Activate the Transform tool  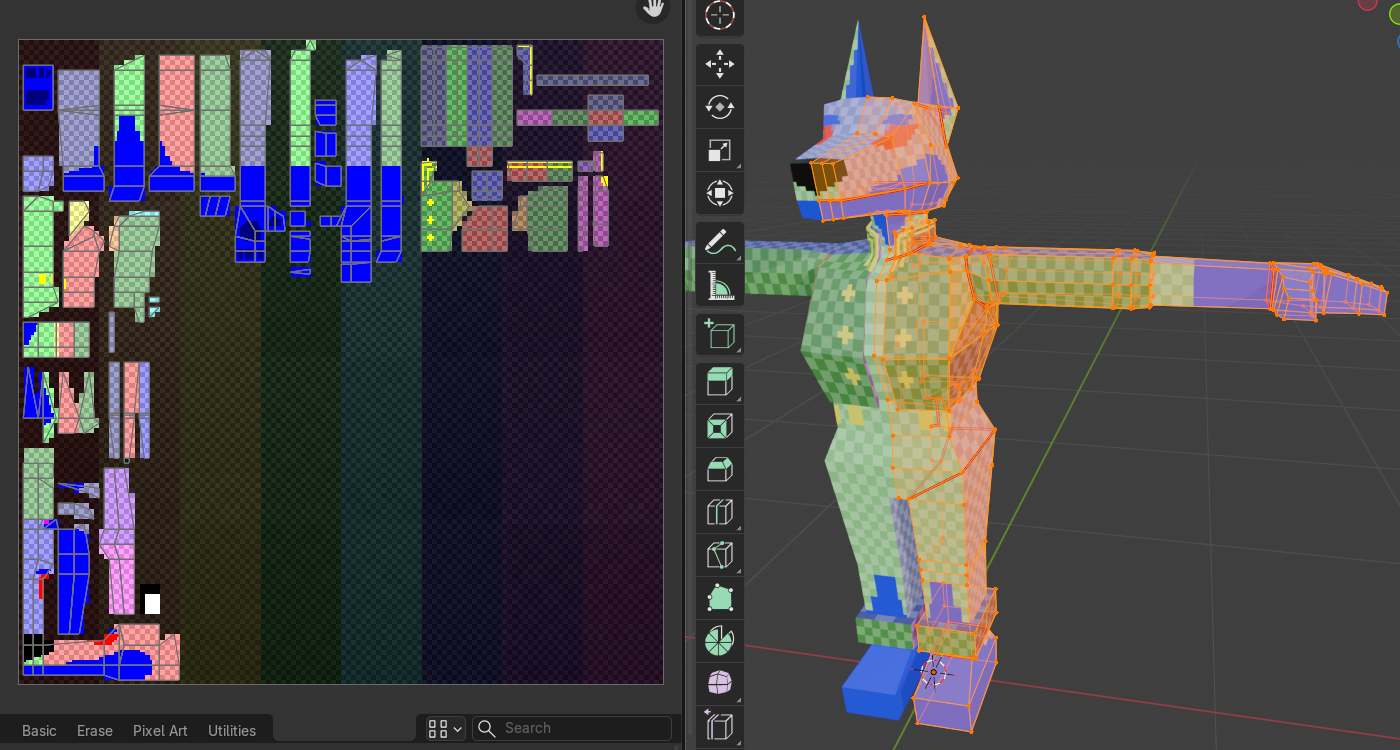(719, 193)
